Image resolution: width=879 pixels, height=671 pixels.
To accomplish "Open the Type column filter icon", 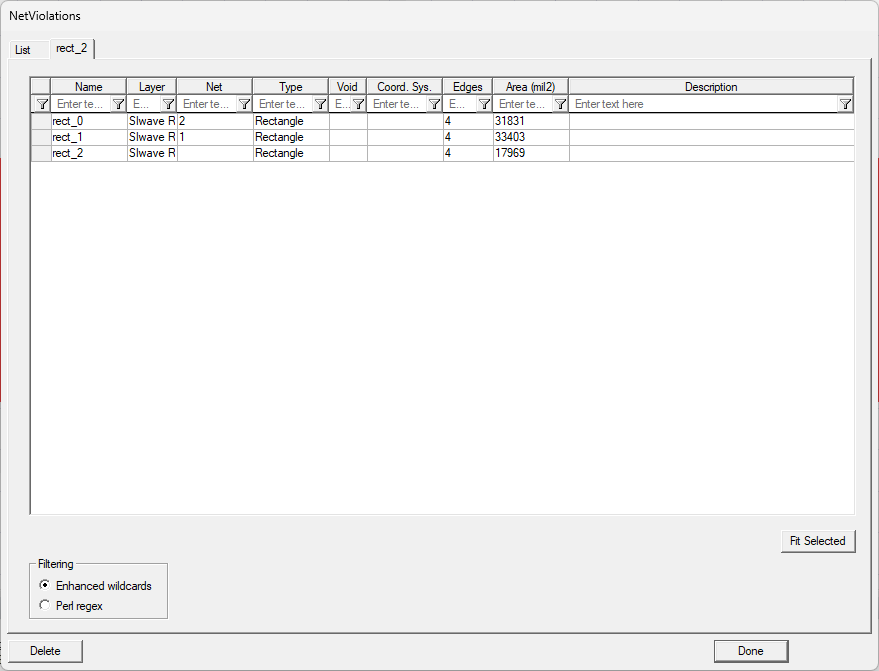I will (x=320, y=104).
